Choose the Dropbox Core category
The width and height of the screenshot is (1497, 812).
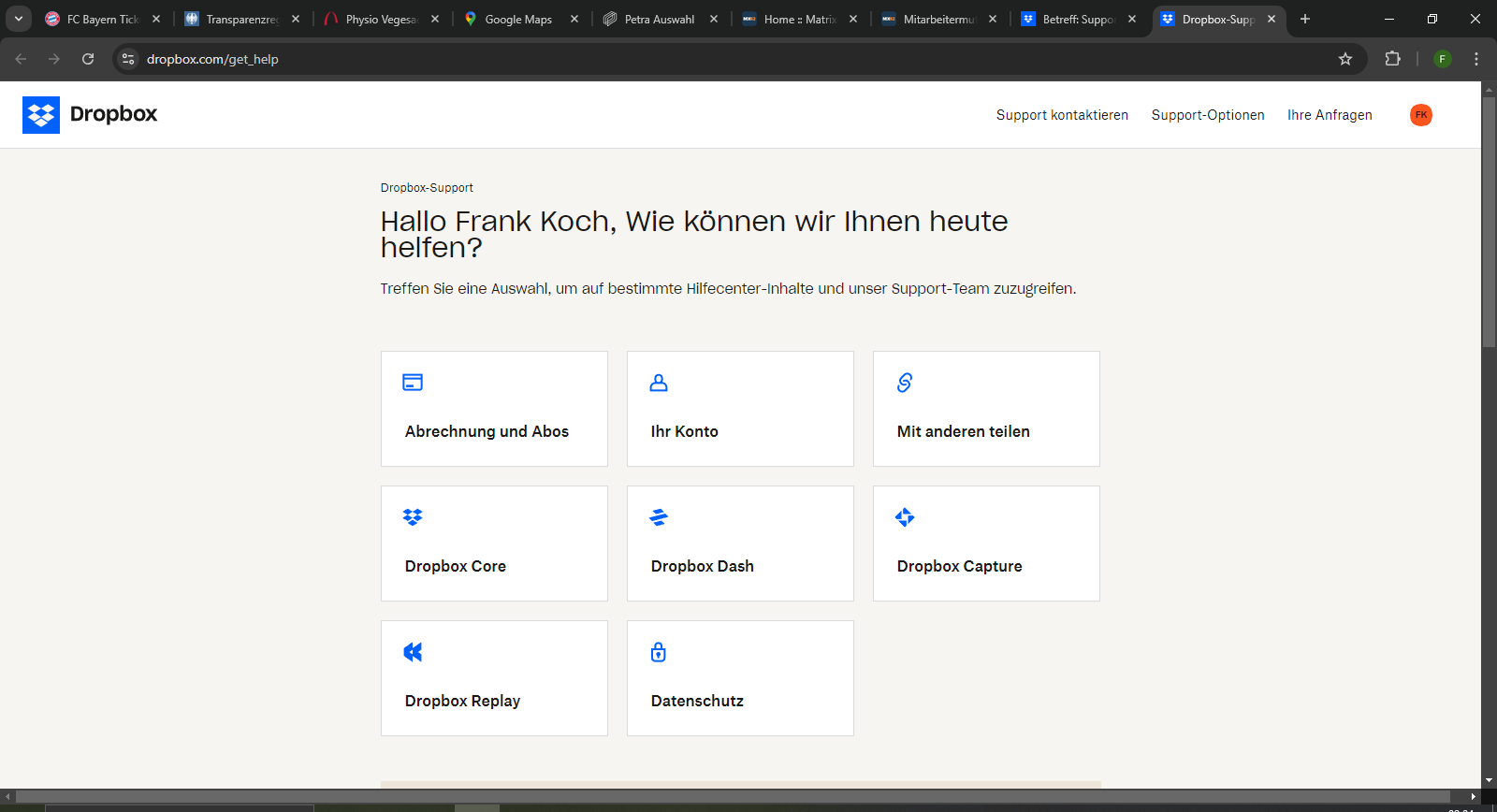tap(494, 544)
